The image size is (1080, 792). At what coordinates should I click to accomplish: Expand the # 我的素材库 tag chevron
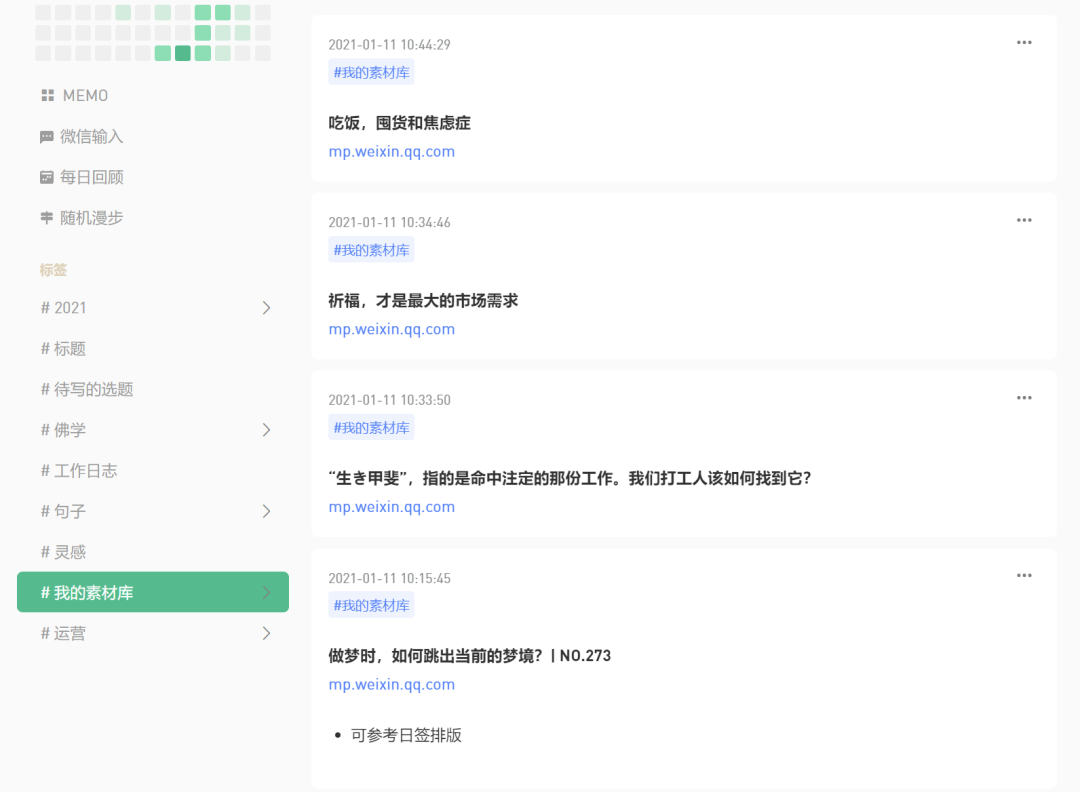coord(267,593)
